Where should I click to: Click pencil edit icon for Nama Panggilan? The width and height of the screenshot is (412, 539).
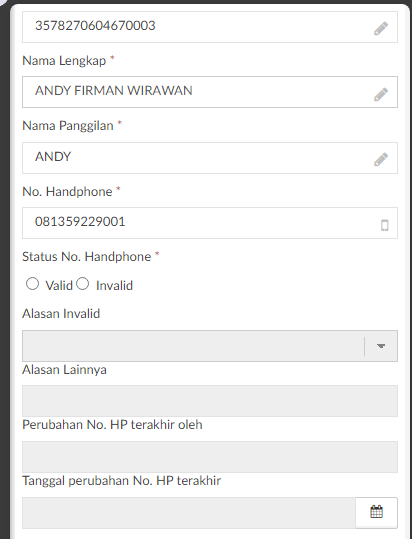(x=381, y=159)
